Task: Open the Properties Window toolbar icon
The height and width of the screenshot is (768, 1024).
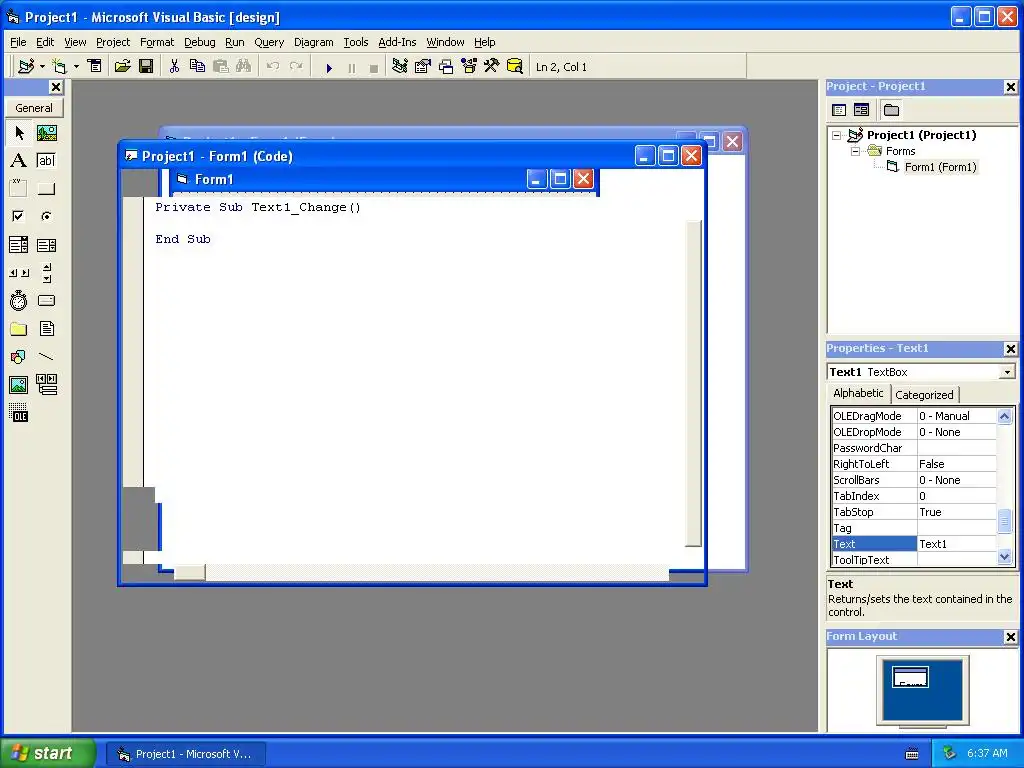Action: [x=423, y=67]
